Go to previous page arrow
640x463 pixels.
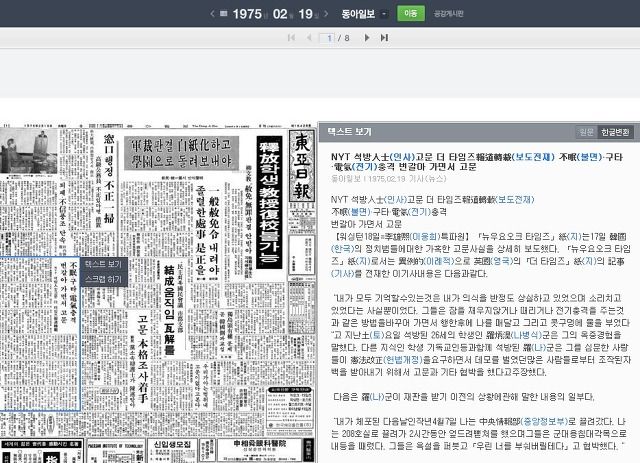tap(309, 38)
